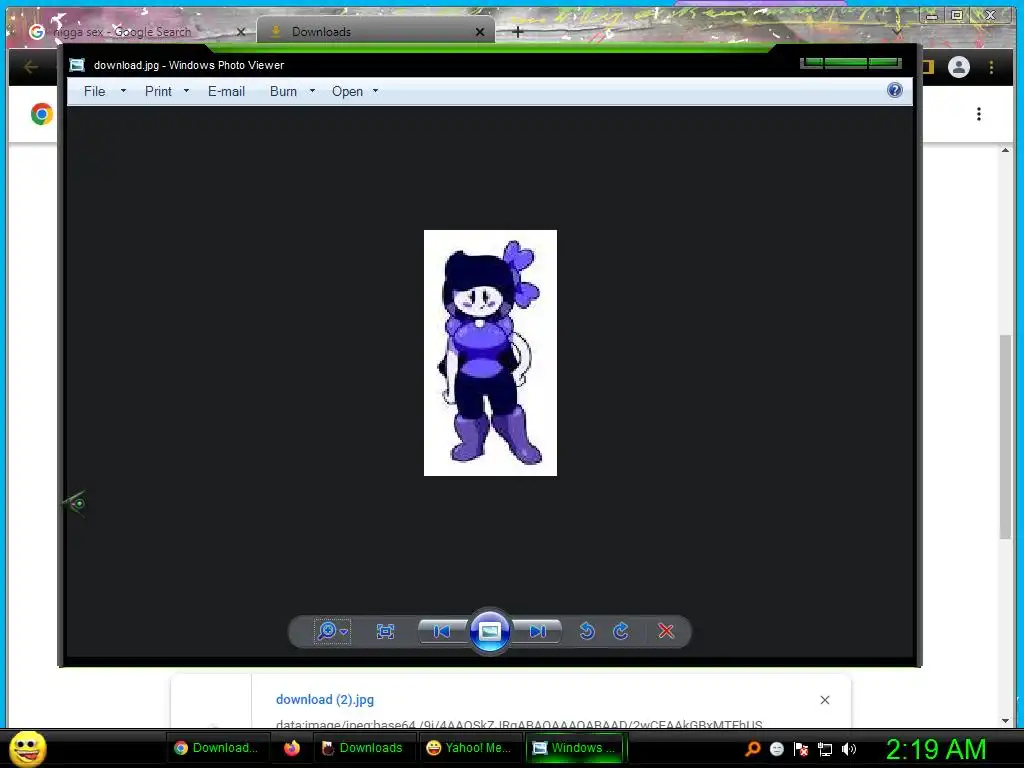This screenshot has width=1024, height=768.
Task: Switch to Yahoo! Messenger taskbar button
Action: (469, 748)
